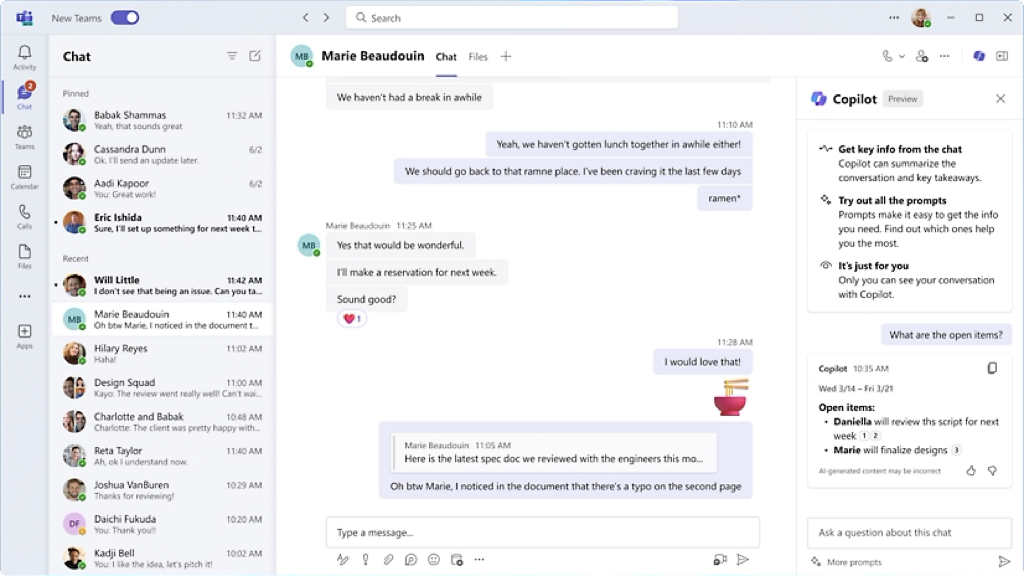Click the Search box
The width and height of the screenshot is (1024, 576).
pos(511,18)
